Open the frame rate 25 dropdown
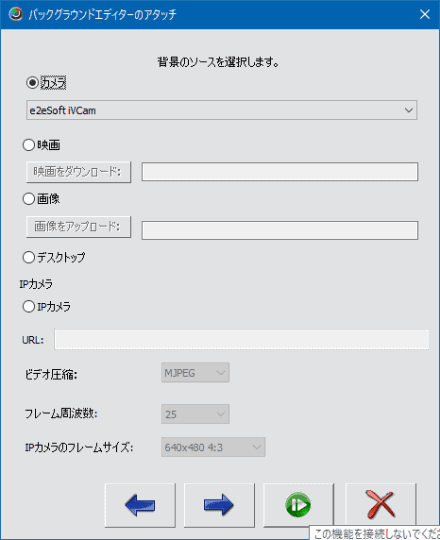This screenshot has width=440, height=540. (195, 414)
